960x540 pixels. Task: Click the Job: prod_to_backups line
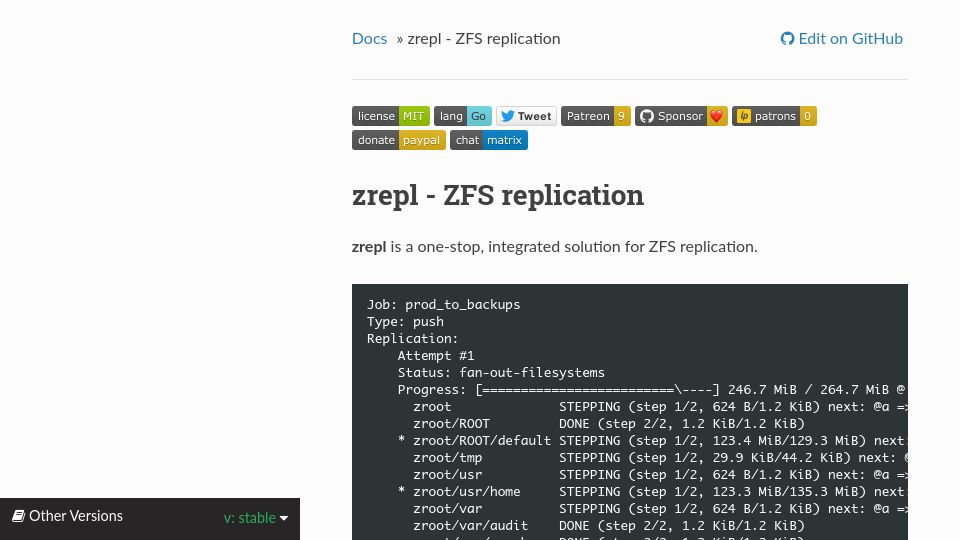point(443,304)
